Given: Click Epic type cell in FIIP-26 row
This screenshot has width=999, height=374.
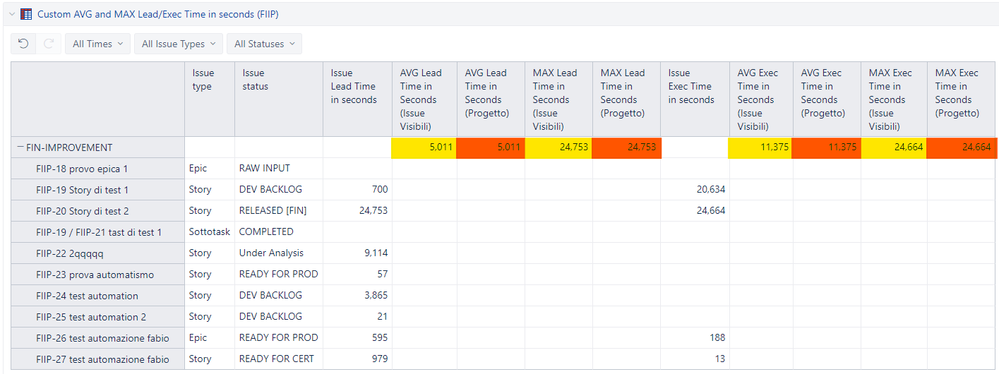Looking at the screenshot, I should point(210,338).
